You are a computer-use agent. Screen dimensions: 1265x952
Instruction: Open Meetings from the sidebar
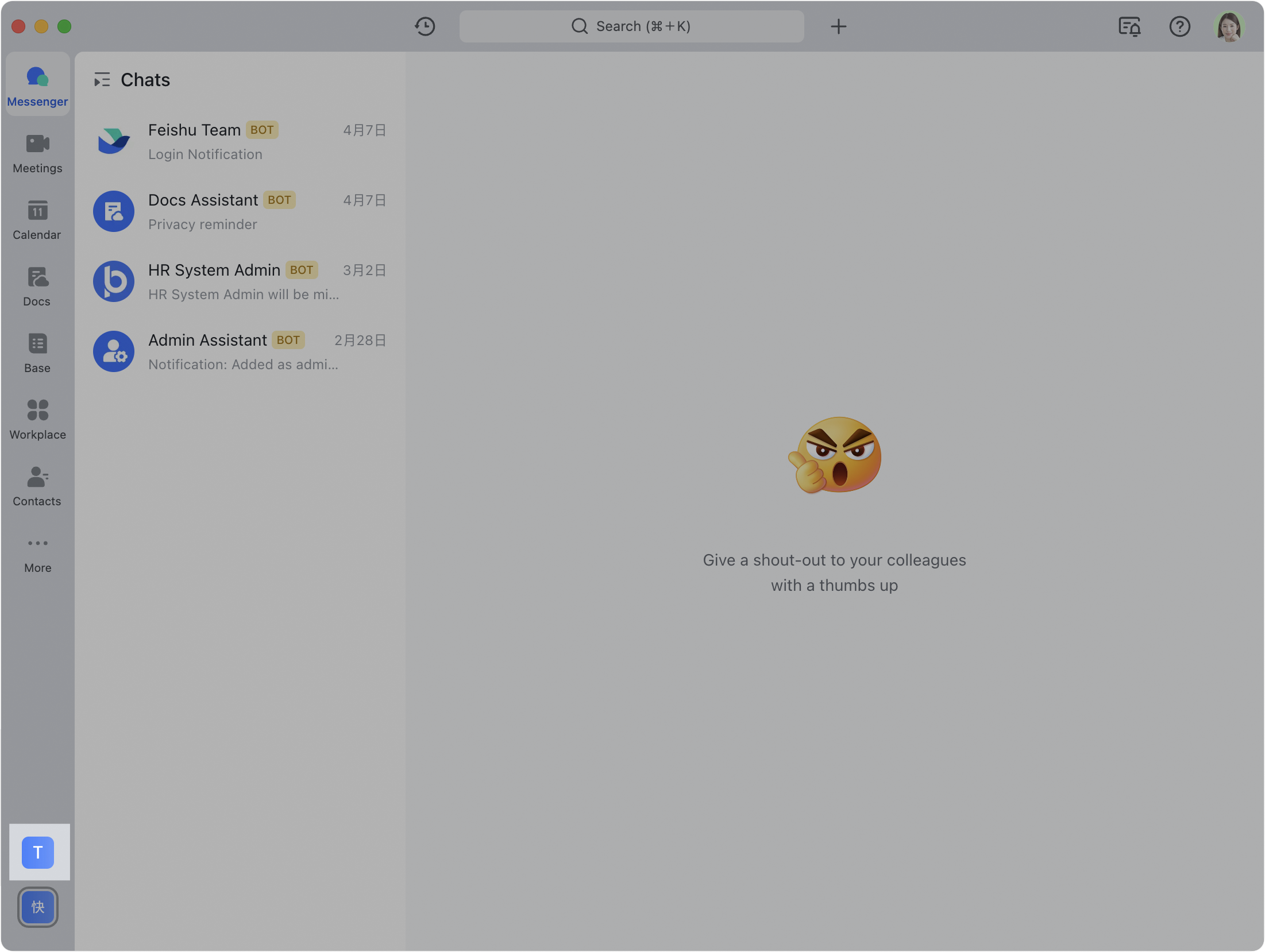[x=38, y=153]
